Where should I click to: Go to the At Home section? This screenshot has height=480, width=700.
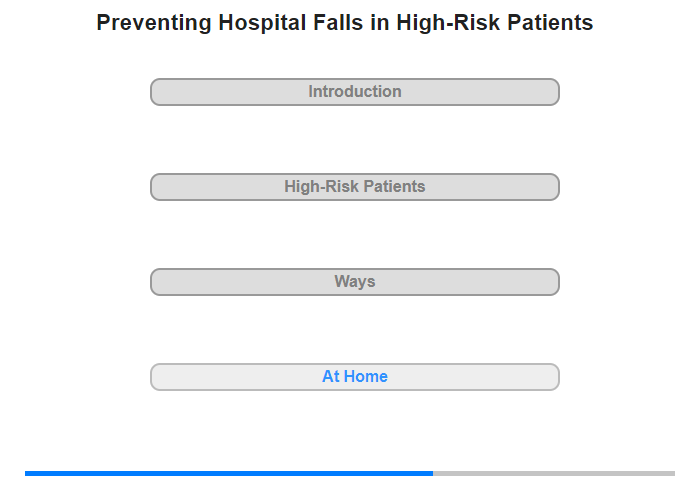click(x=354, y=377)
